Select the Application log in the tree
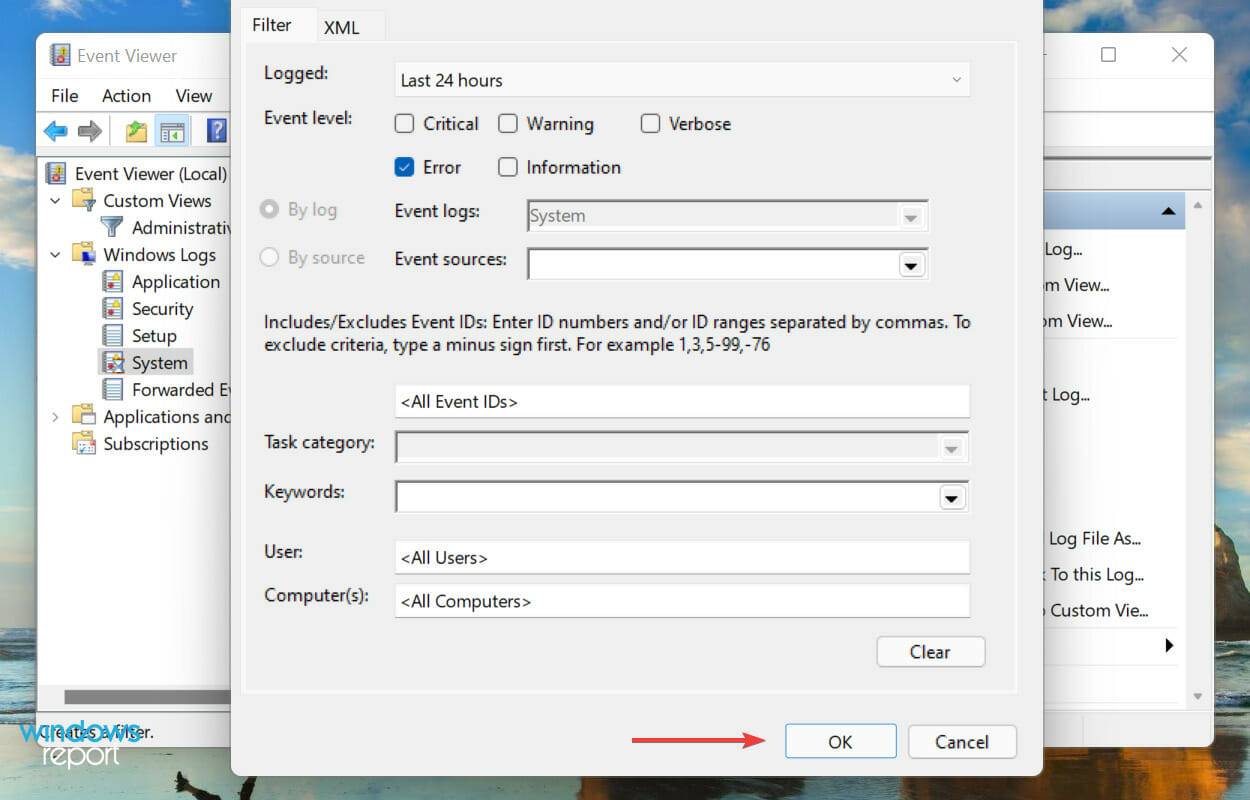 [x=175, y=281]
